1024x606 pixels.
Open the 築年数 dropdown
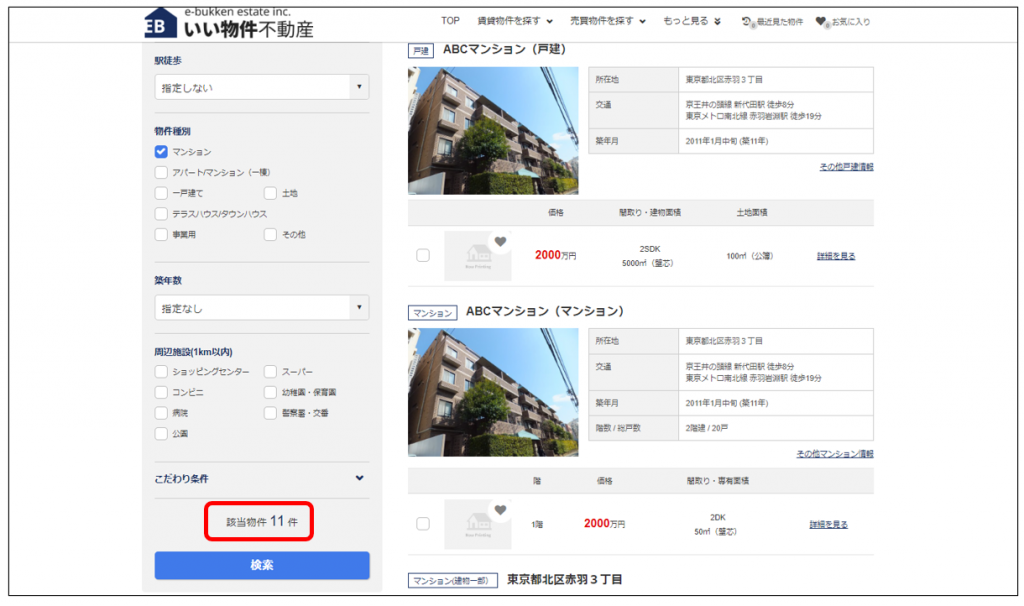pos(262,308)
